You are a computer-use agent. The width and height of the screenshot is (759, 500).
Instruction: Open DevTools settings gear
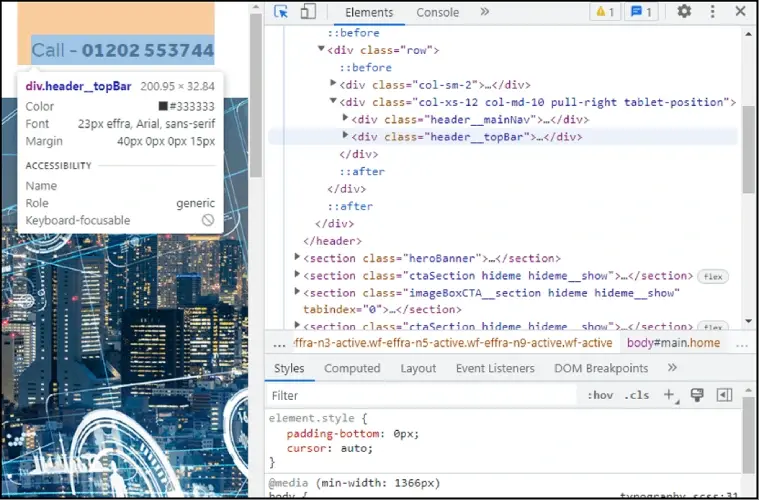(x=684, y=12)
